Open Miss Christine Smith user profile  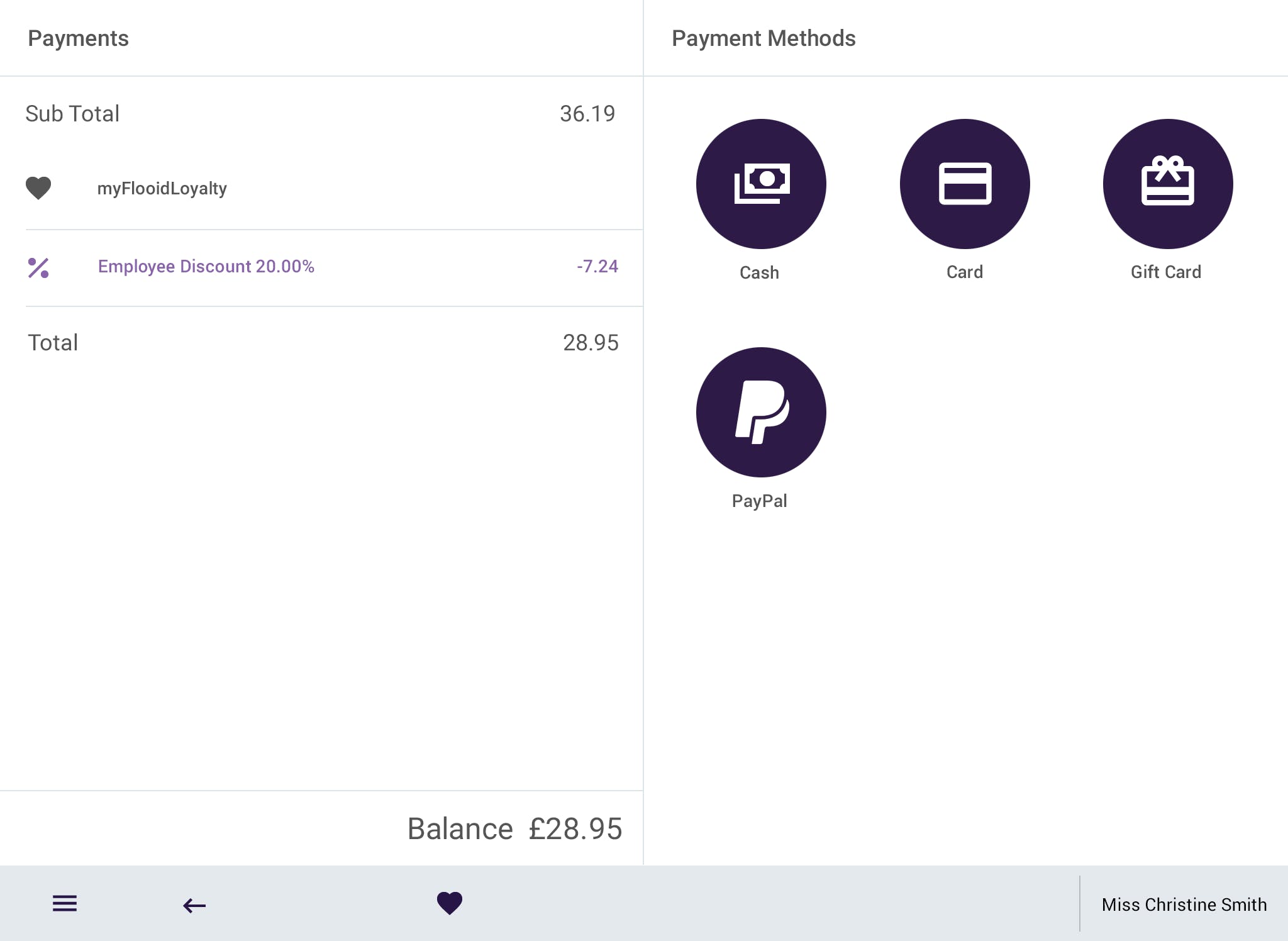click(x=1184, y=905)
